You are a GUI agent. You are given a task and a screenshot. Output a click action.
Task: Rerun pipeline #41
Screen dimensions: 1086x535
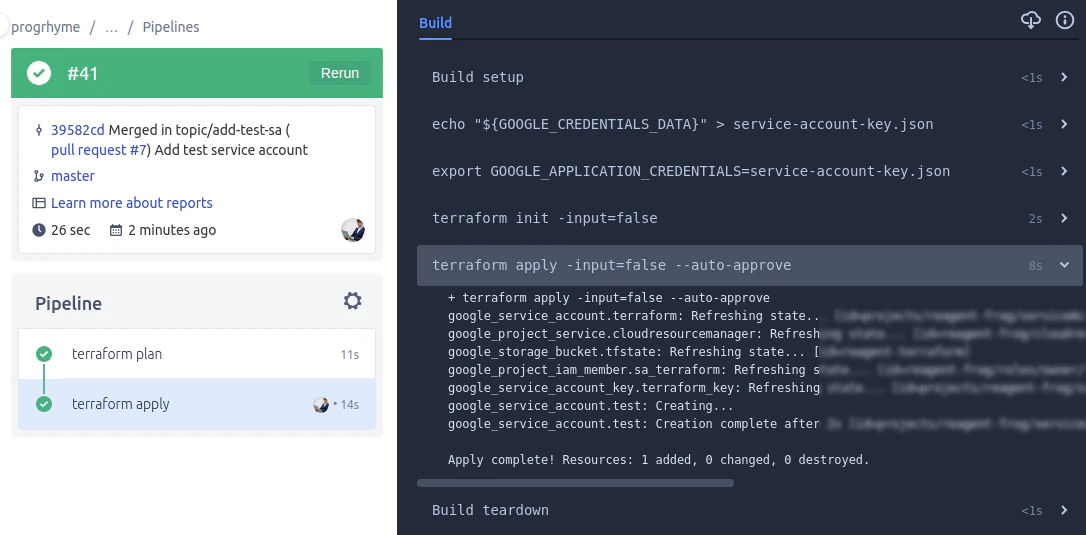[x=339, y=73]
